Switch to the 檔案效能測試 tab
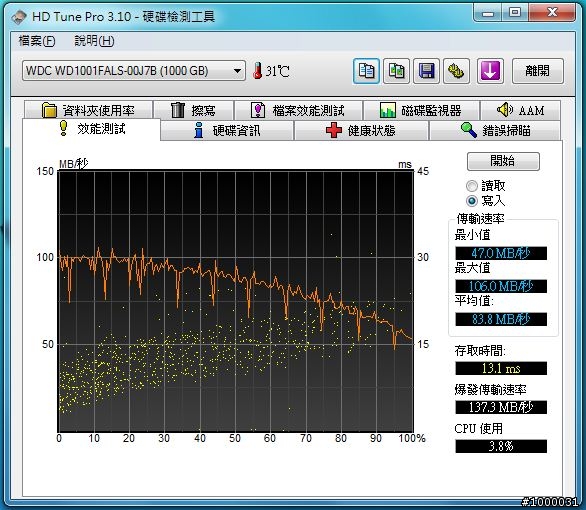Image resolution: width=586 pixels, height=510 pixels. tap(298, 110)
